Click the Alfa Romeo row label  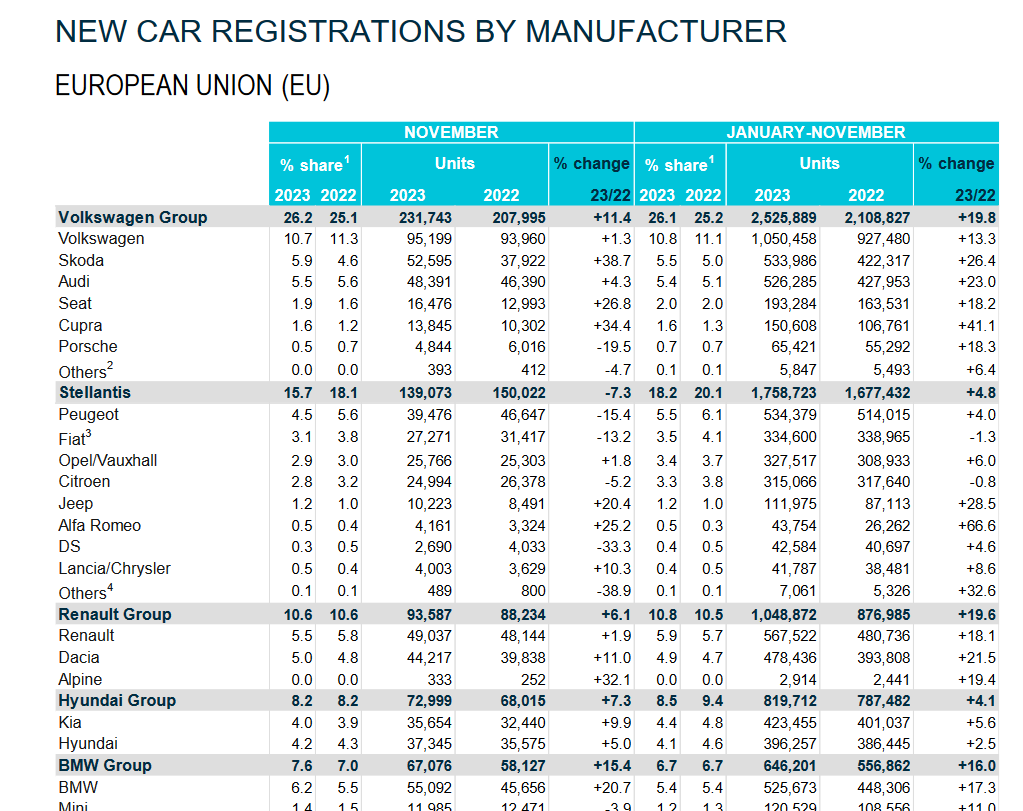tap(100, 525)
